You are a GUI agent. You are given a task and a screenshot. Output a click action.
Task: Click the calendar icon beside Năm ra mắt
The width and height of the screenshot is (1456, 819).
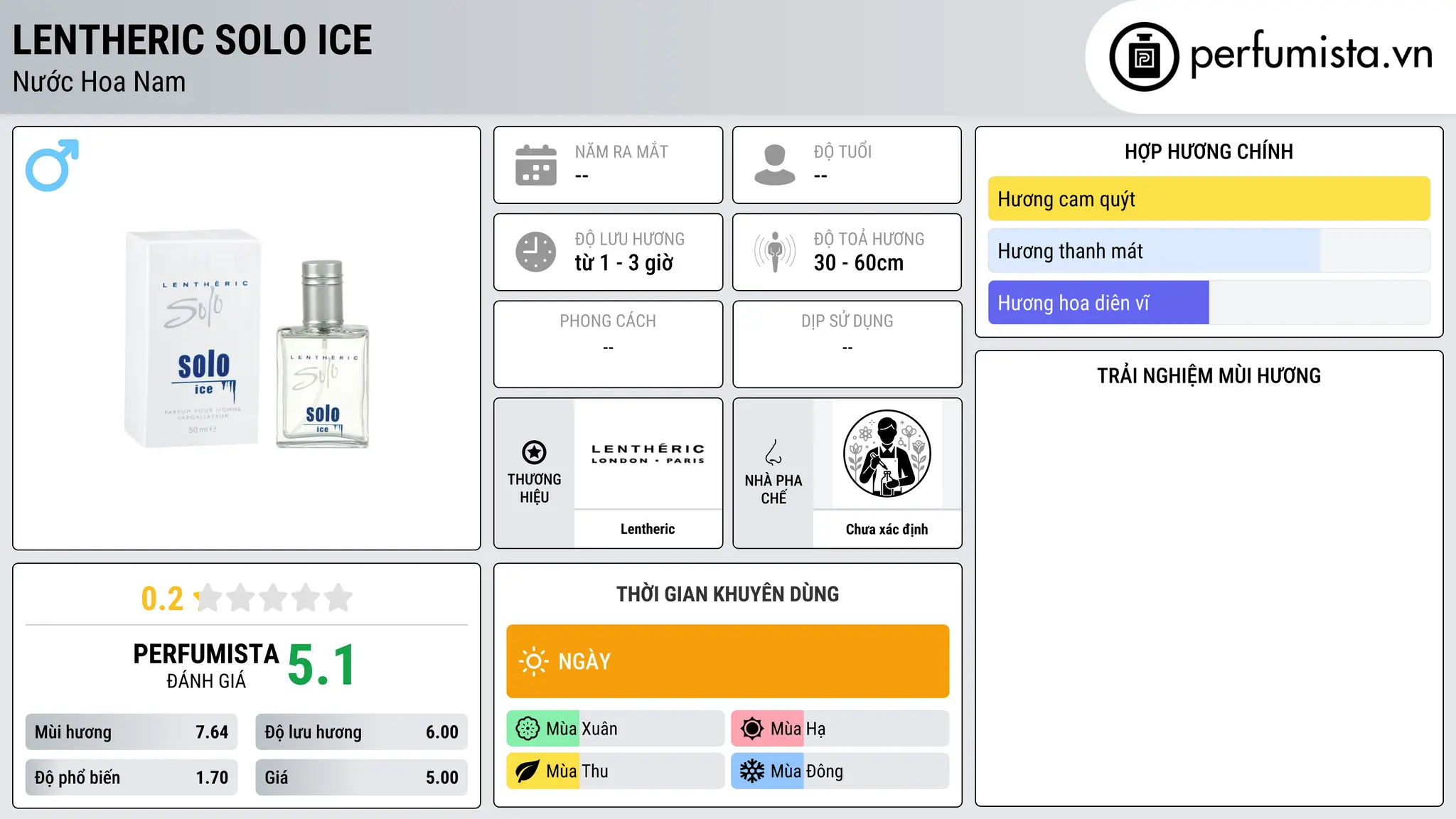coord(536,165)
